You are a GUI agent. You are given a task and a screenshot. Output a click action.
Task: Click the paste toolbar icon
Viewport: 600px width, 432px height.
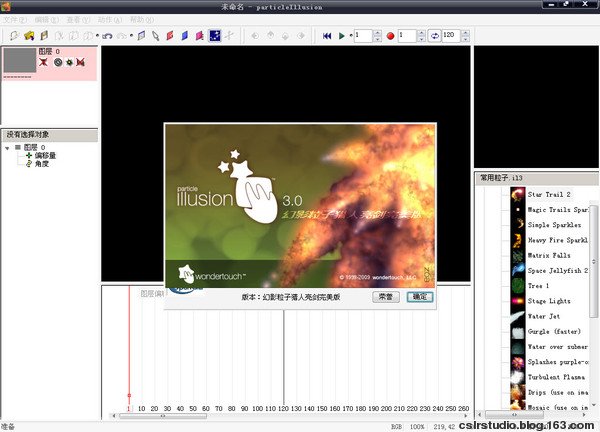88,36
